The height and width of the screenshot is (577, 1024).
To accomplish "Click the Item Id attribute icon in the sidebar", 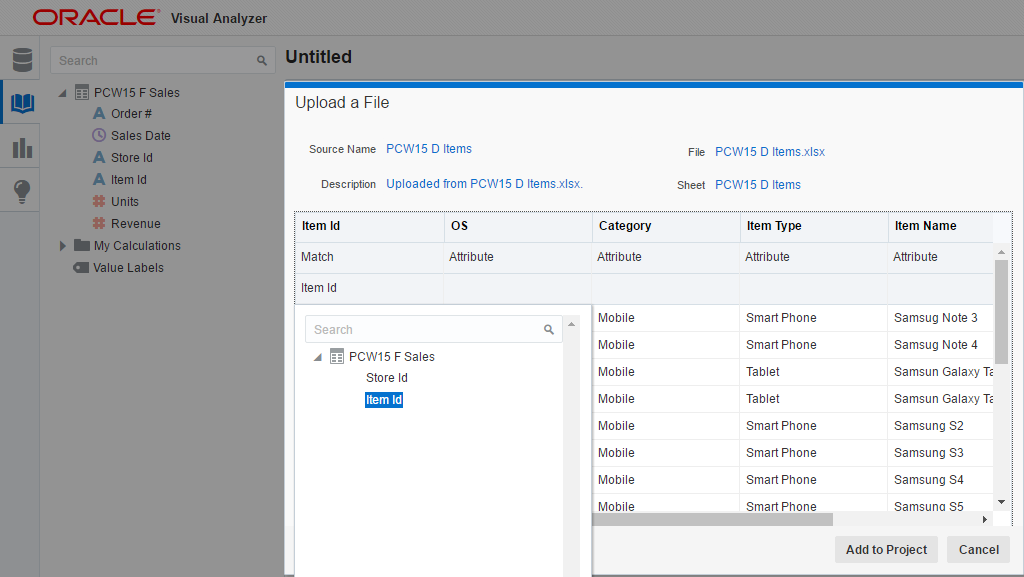I will pyautogui.click(x=99, y=179).
